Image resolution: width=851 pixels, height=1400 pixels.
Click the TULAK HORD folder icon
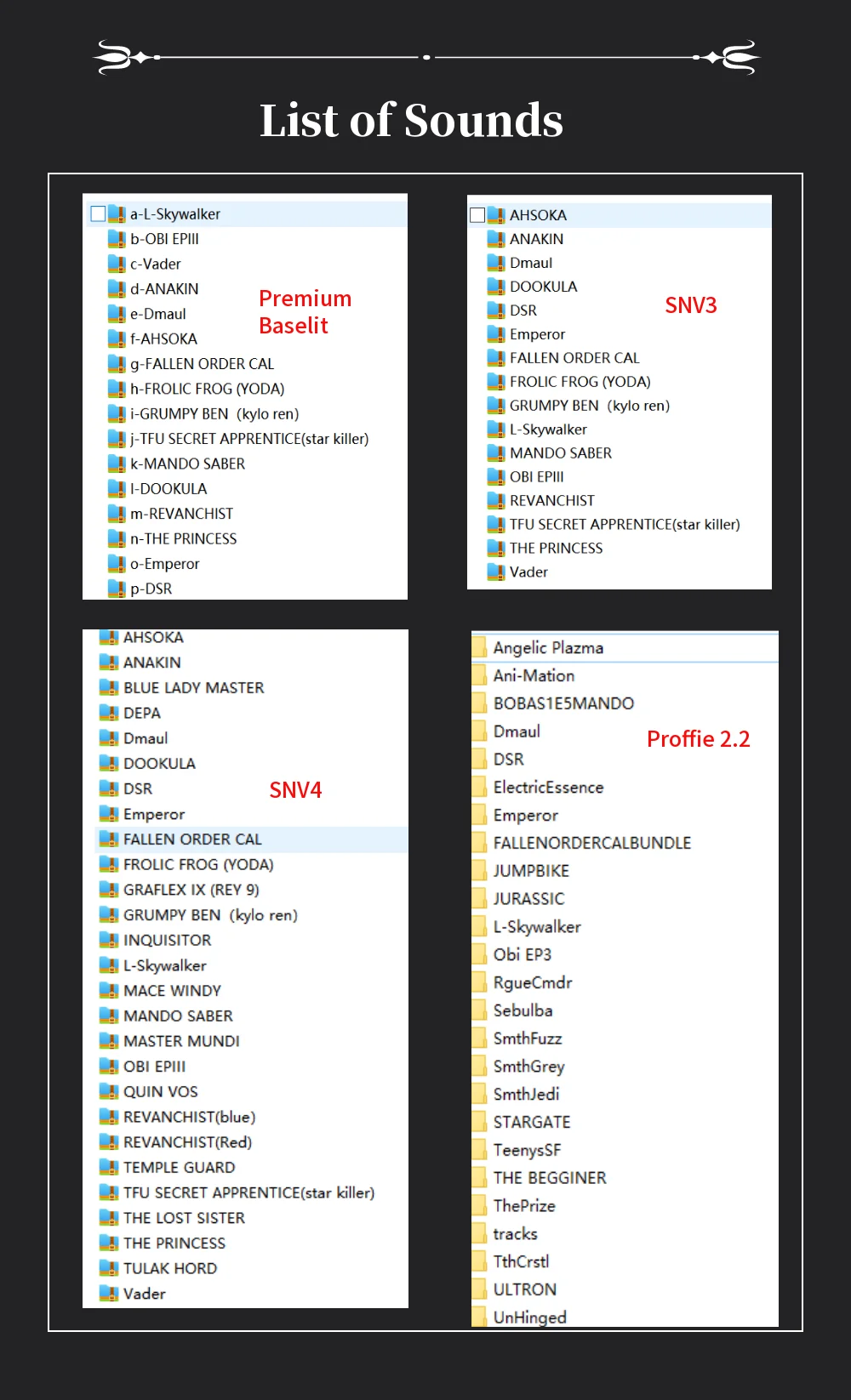coord(109,1268)
